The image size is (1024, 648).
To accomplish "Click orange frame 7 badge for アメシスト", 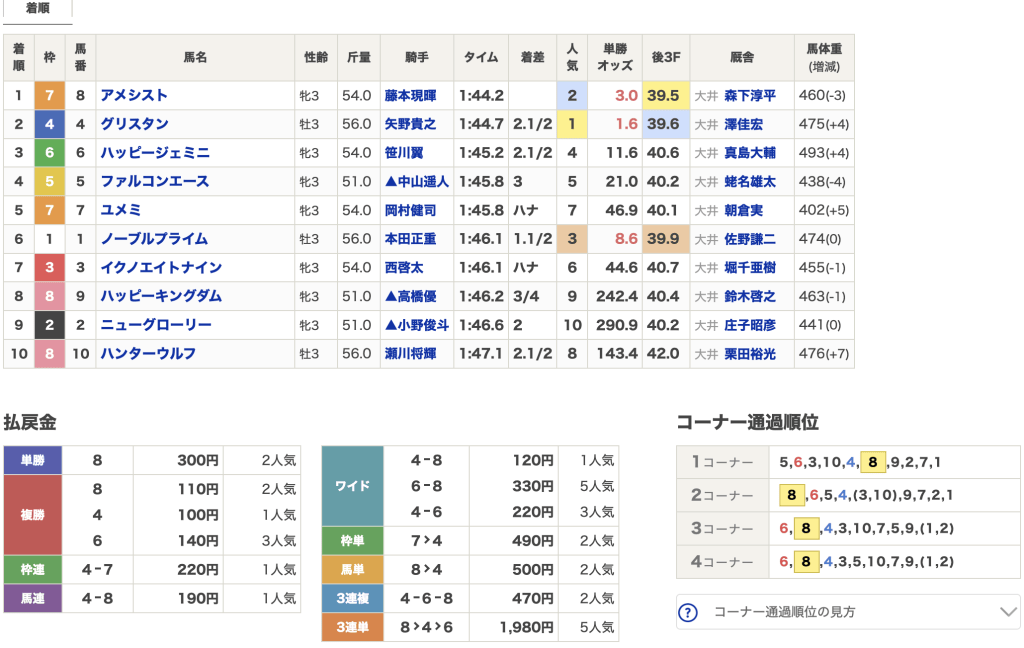I will pos(49,95).
